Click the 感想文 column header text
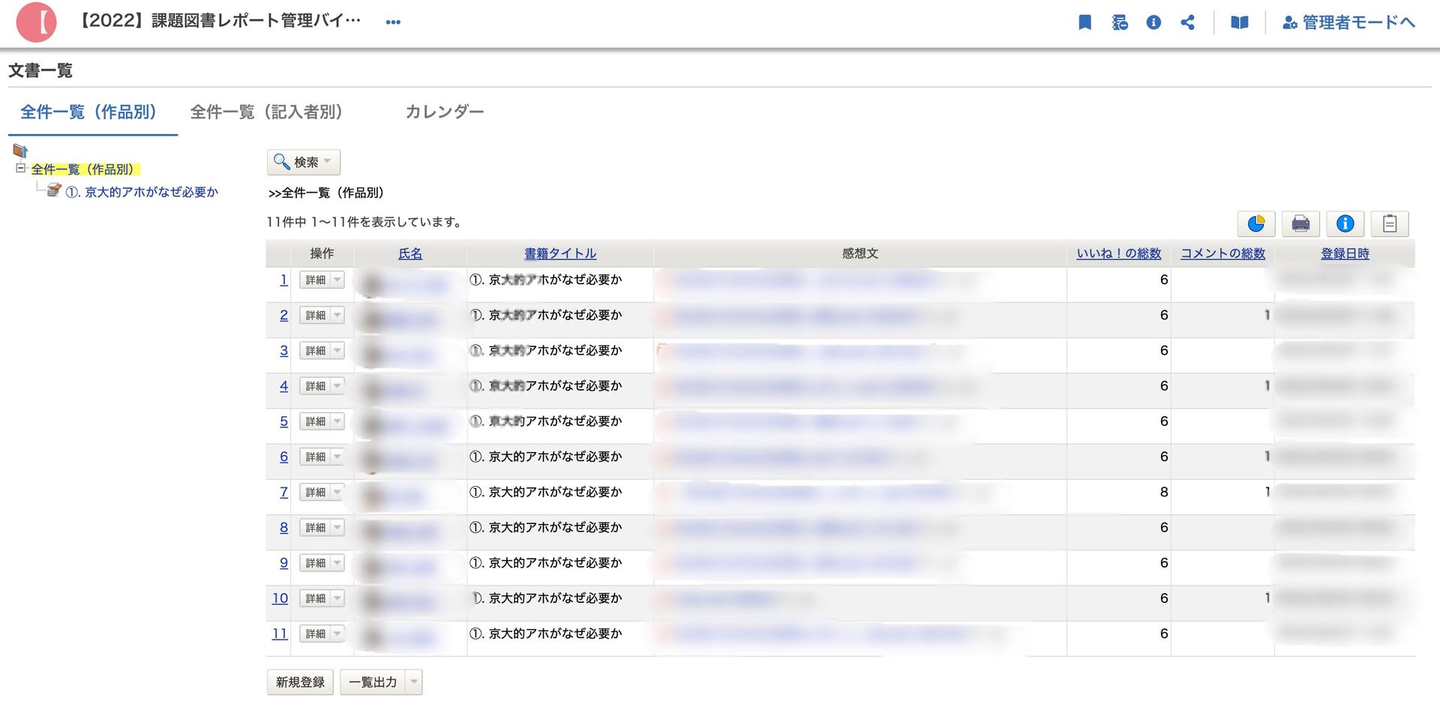Image resolution: width=1440 pixels, height=713 pixels. coord(860,254)
